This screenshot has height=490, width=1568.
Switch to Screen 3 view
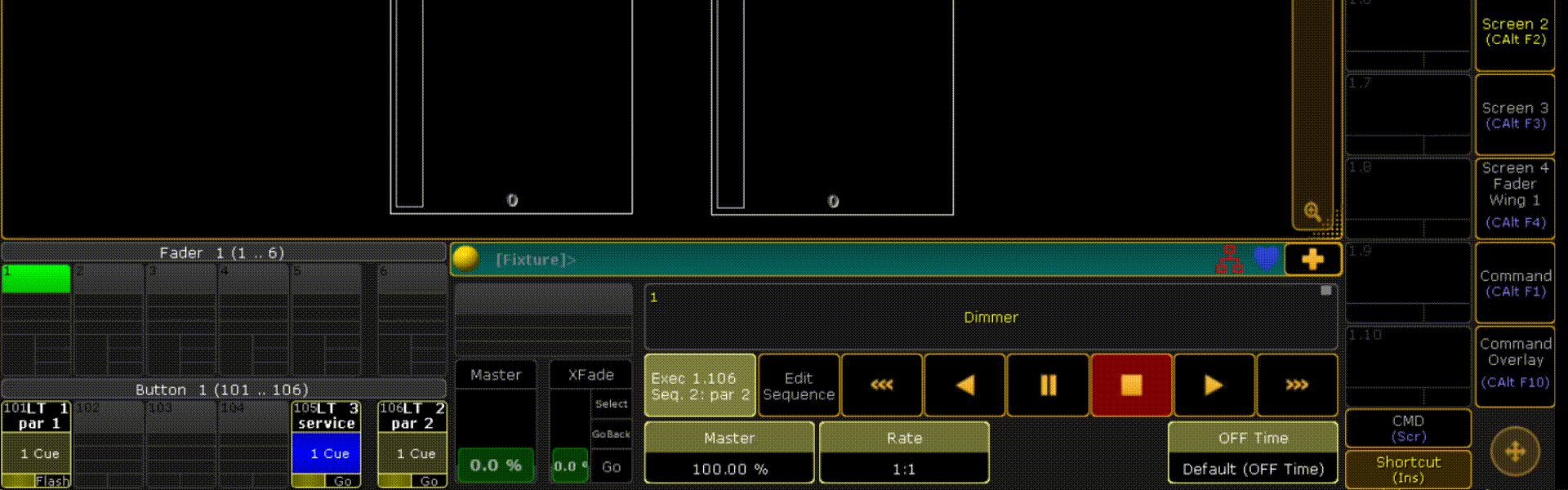(x=1515, y=114)
